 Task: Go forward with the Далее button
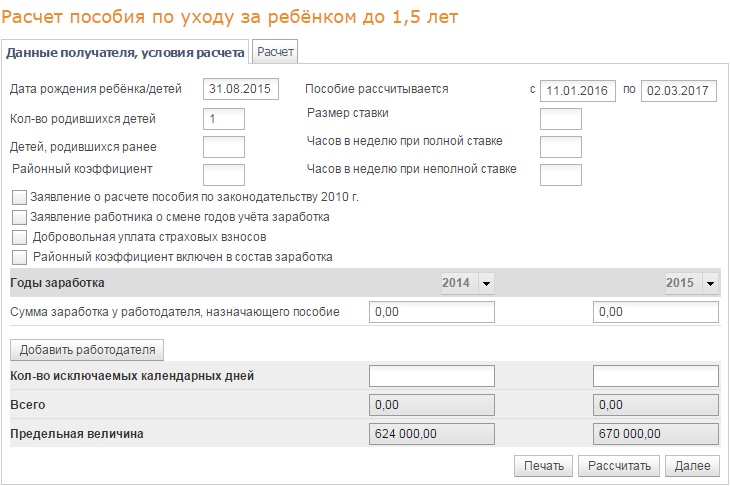coord(691,466)
